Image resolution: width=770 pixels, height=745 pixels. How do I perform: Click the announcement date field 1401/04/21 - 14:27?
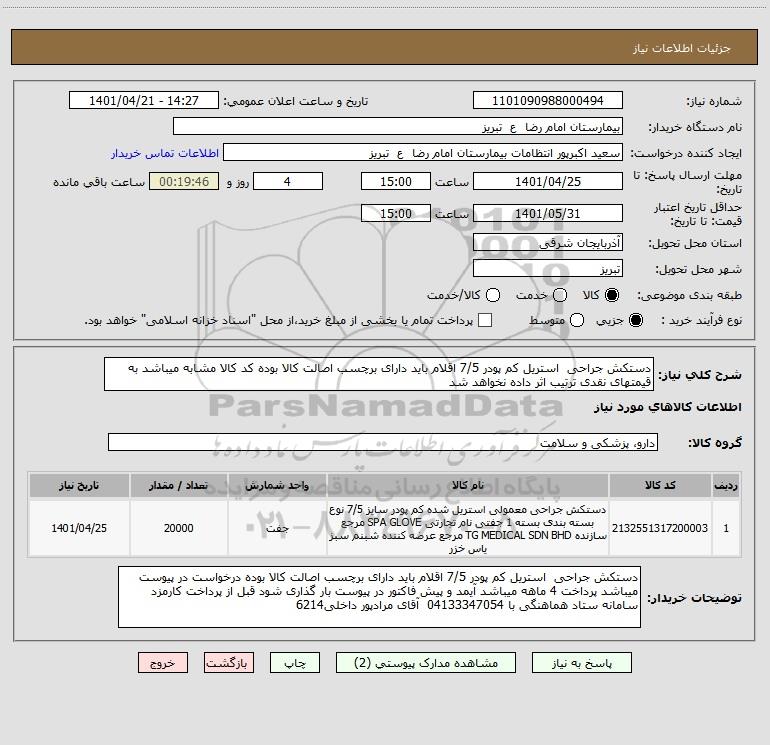click(x=144, y=100)
